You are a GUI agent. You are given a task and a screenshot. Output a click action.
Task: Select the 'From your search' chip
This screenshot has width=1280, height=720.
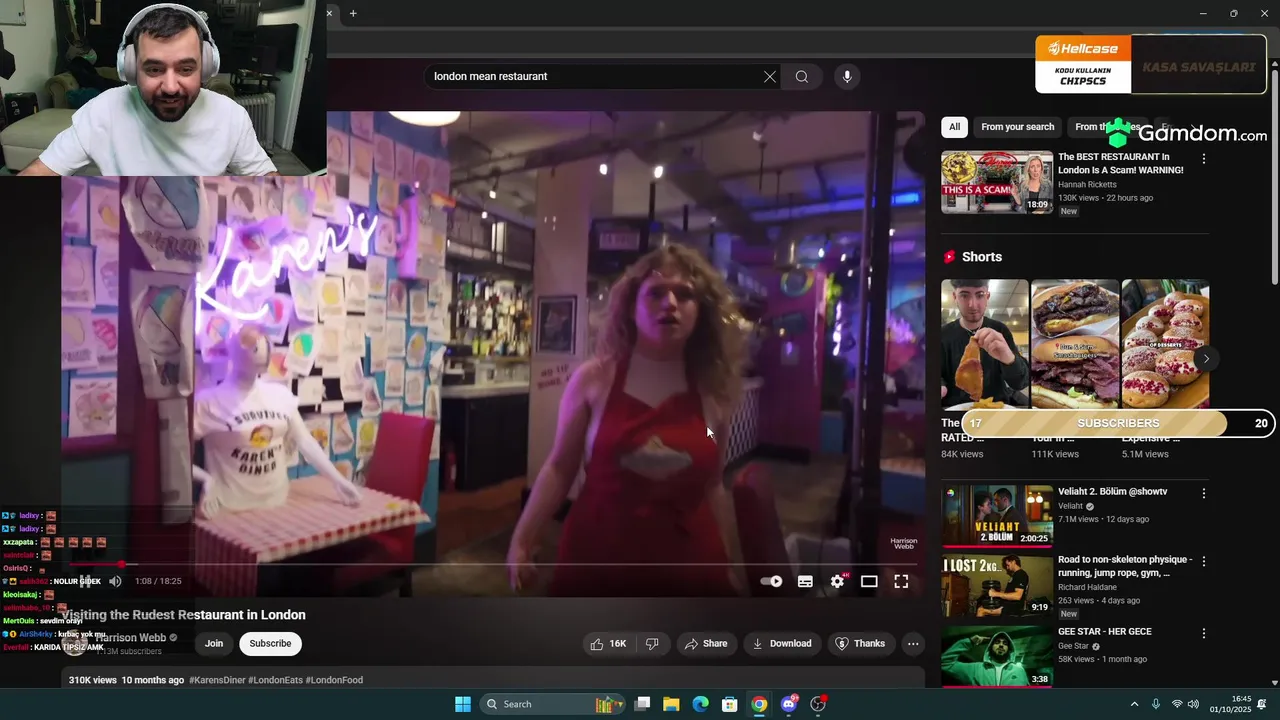[1017, 127]
